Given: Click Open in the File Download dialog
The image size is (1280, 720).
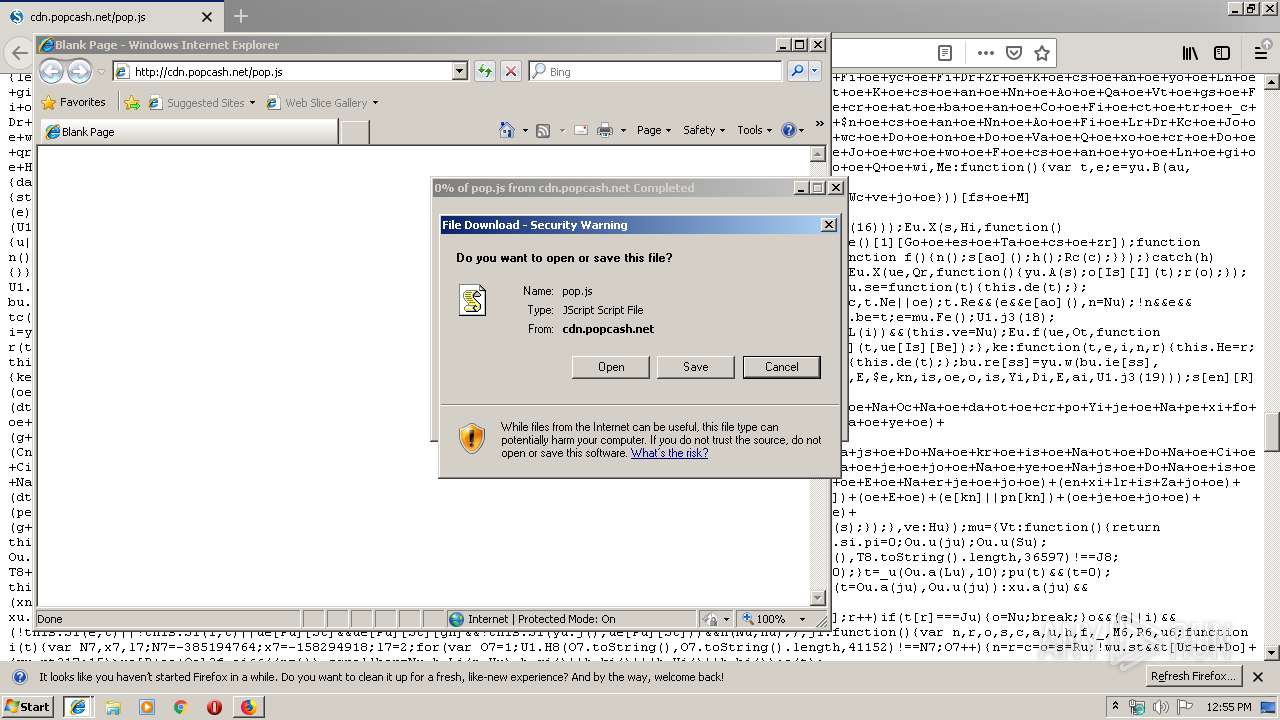Looking at the screenshot, I should [611, 367].
